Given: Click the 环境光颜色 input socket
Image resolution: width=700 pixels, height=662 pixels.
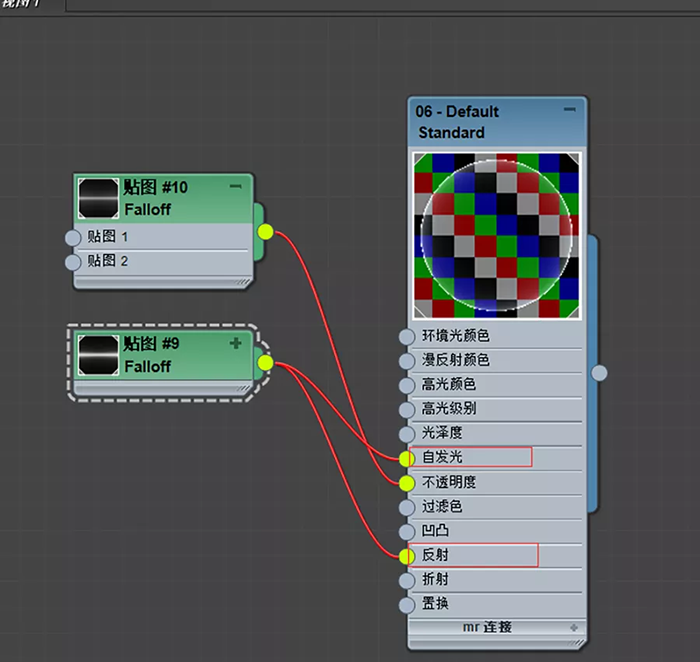Looking at the screenshot, I should [407, 337].
